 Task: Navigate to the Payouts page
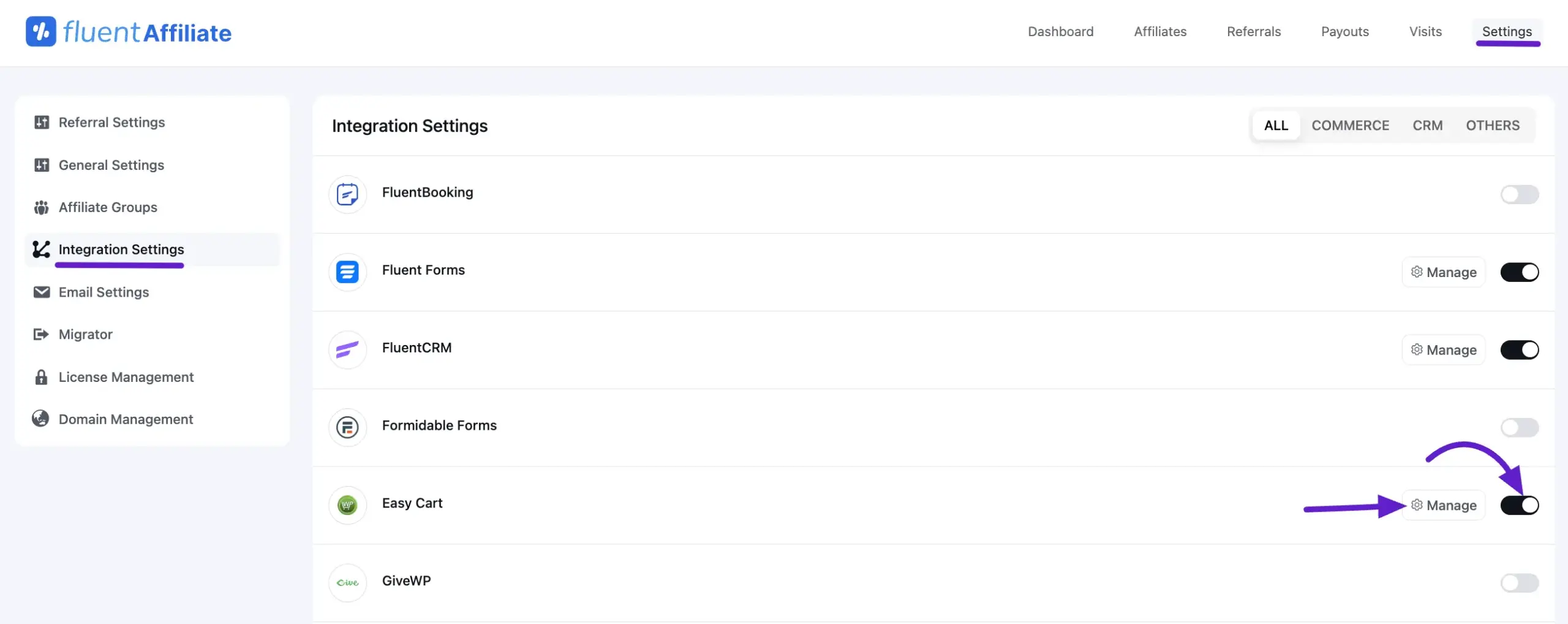[1345, 31]
